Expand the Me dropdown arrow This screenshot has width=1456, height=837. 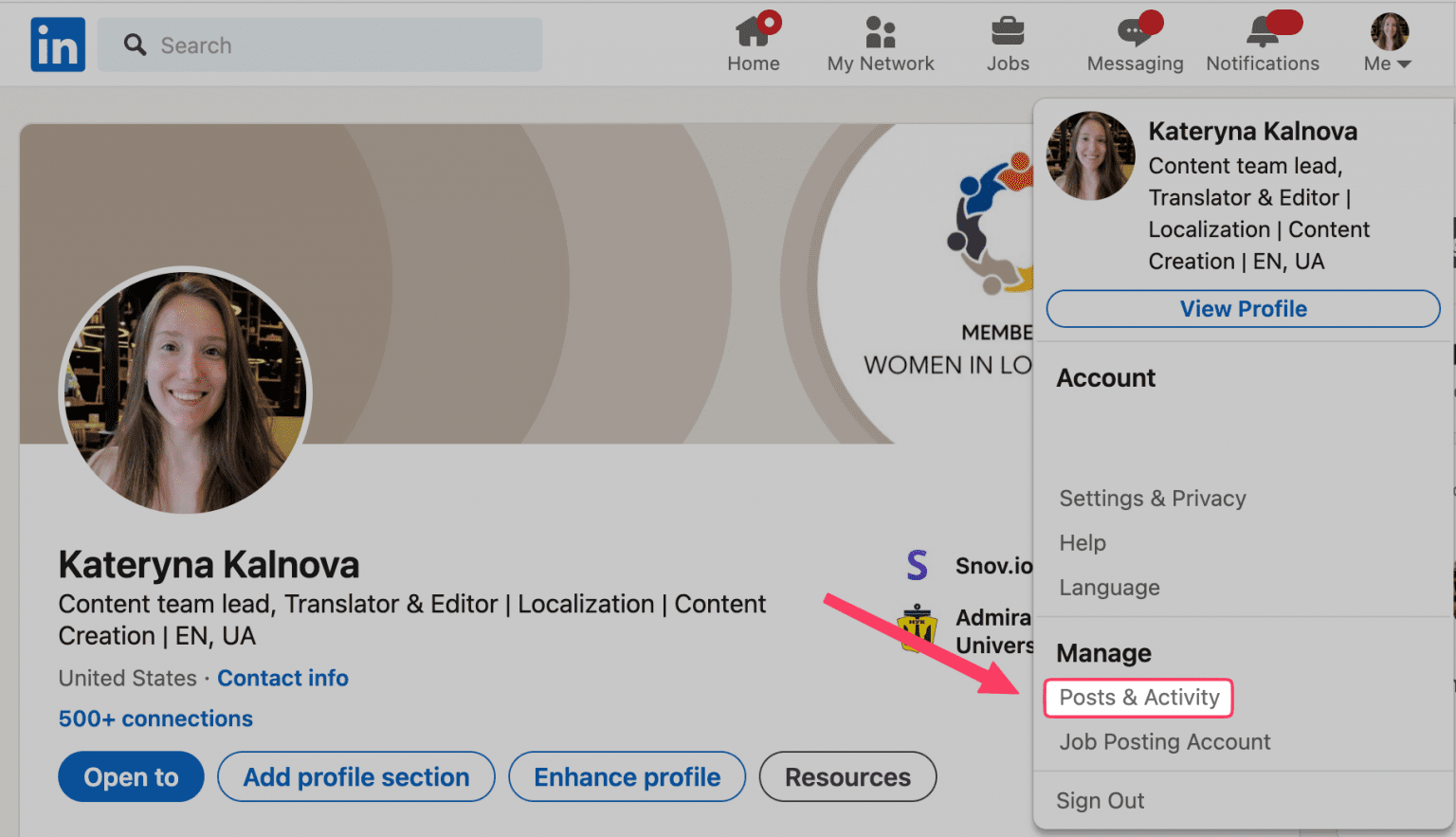[1405, 64]
